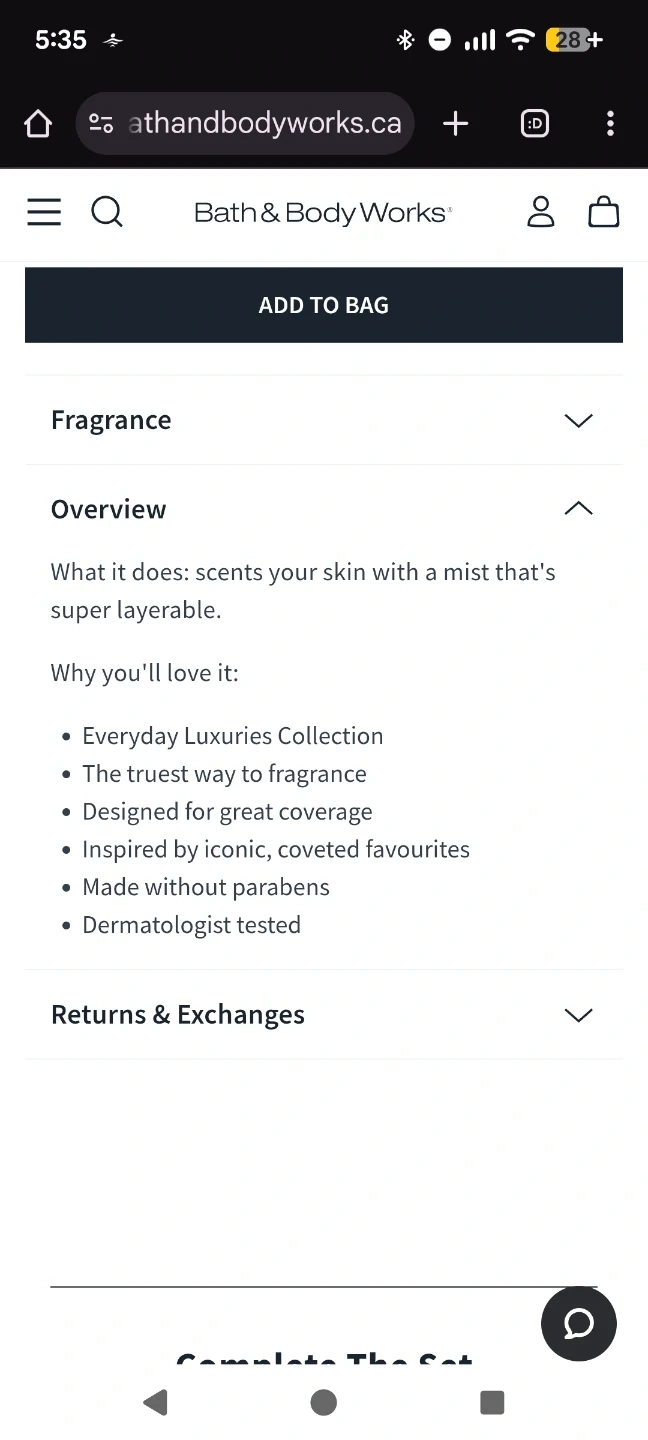648x1440 pixels.
Task: Open the shopping bag icon
Action: [x=604, y=212]
